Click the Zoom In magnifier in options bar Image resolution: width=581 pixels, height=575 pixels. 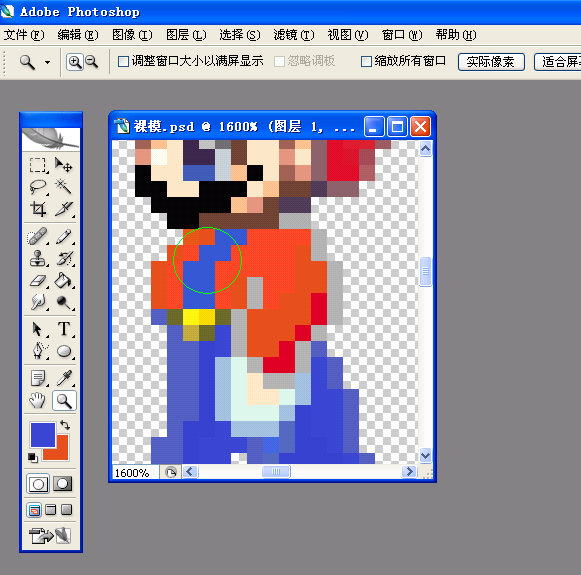[75, 62]
